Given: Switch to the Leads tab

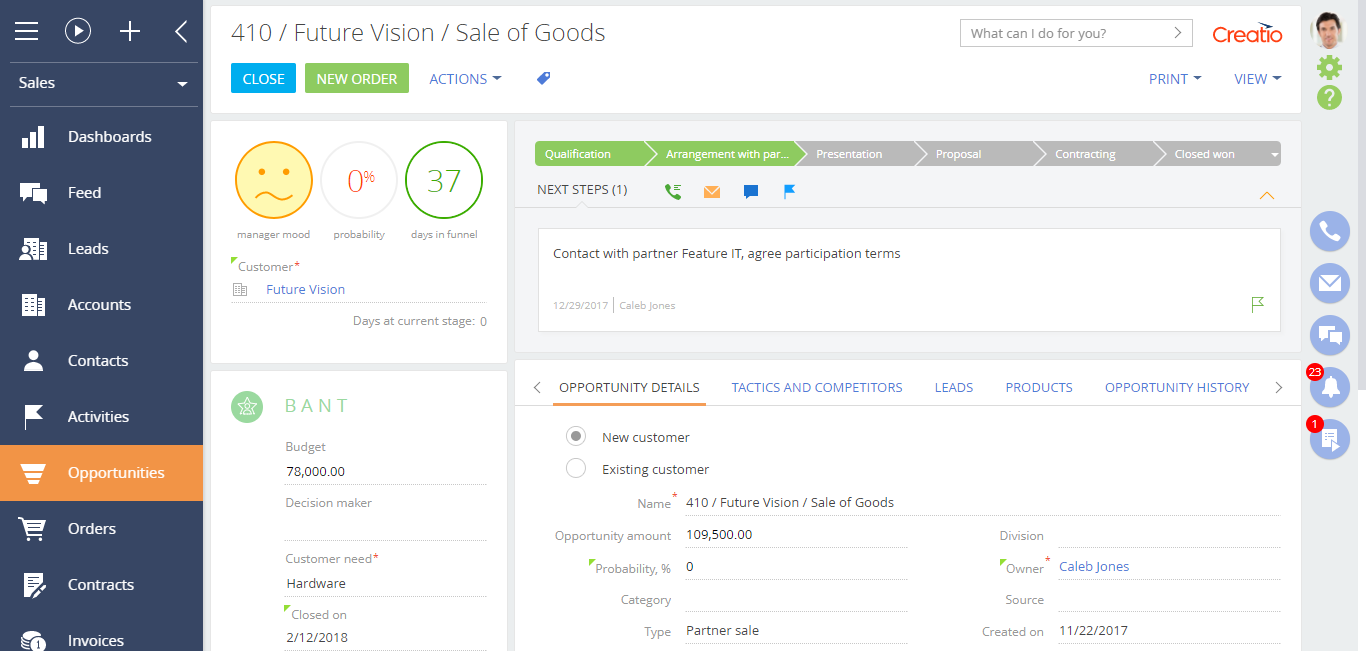Looking at the screenshot, I should pyautogui.click(x=954, y=388).
